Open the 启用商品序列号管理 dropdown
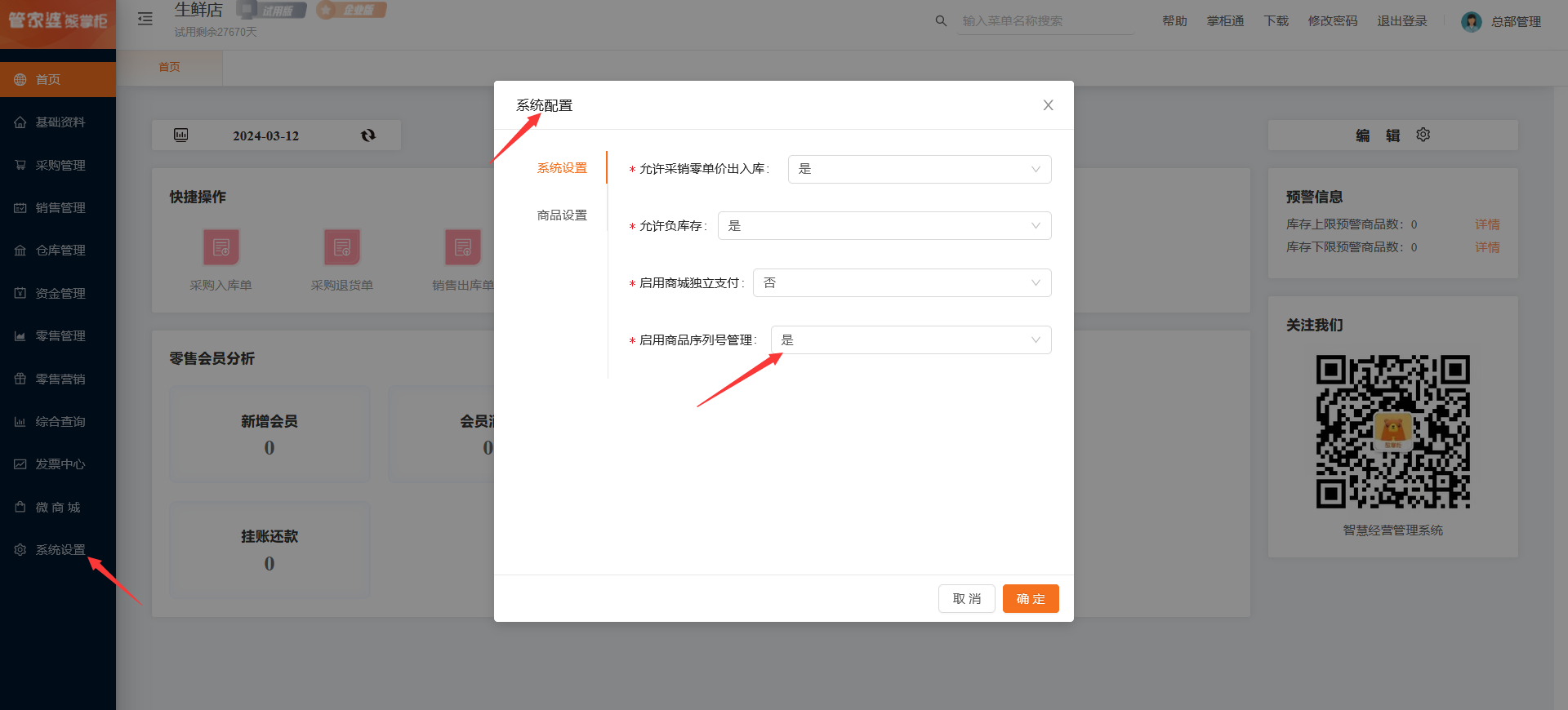The image size is (1568, 710). 911,340
